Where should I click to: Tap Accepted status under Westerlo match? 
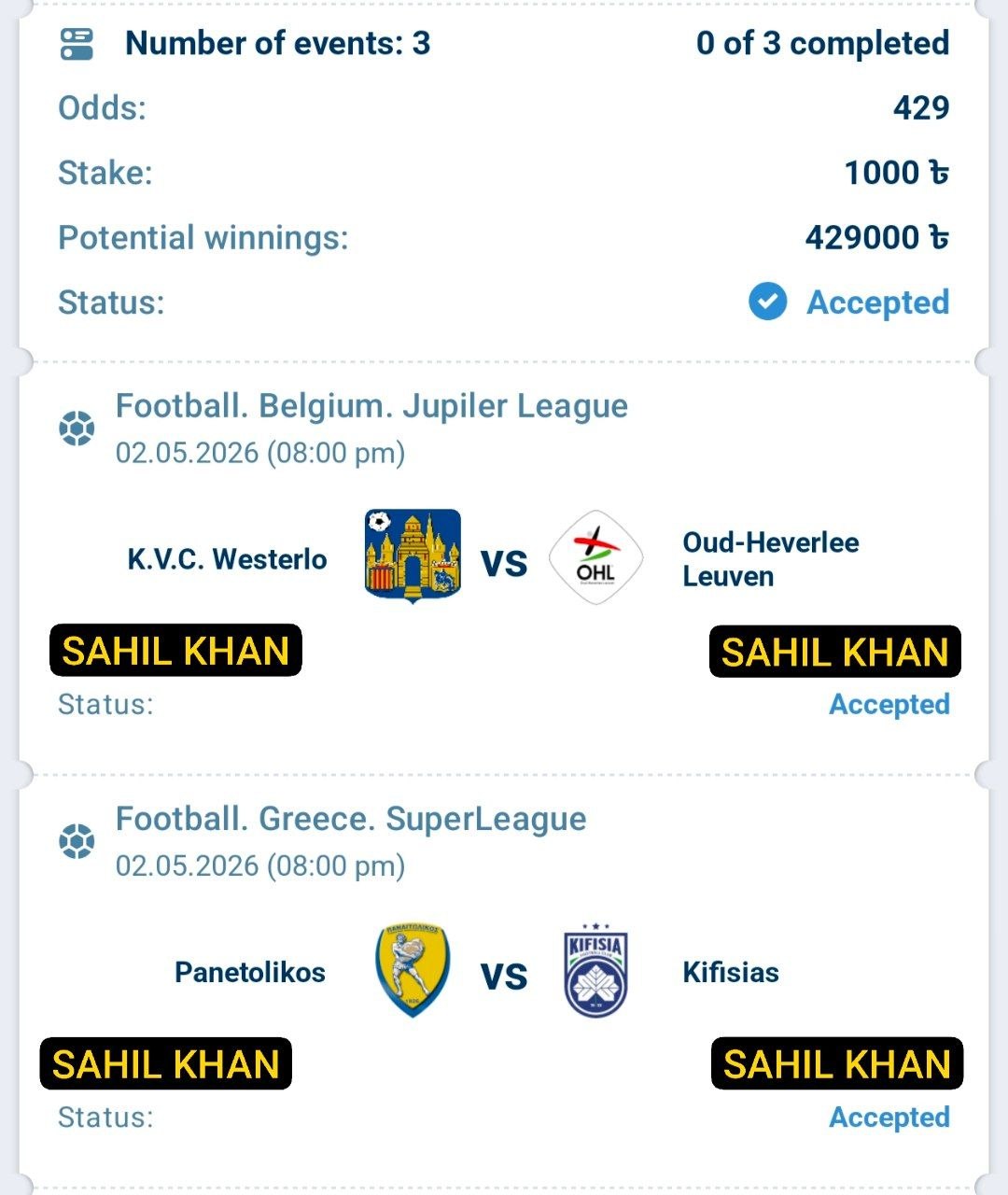[889, 704]
